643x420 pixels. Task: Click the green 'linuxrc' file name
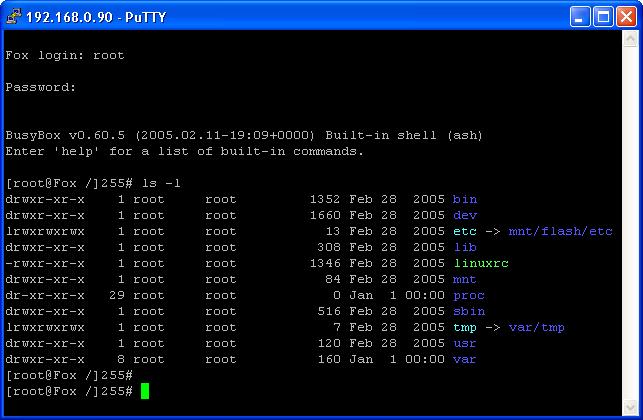tap(480, 263)
